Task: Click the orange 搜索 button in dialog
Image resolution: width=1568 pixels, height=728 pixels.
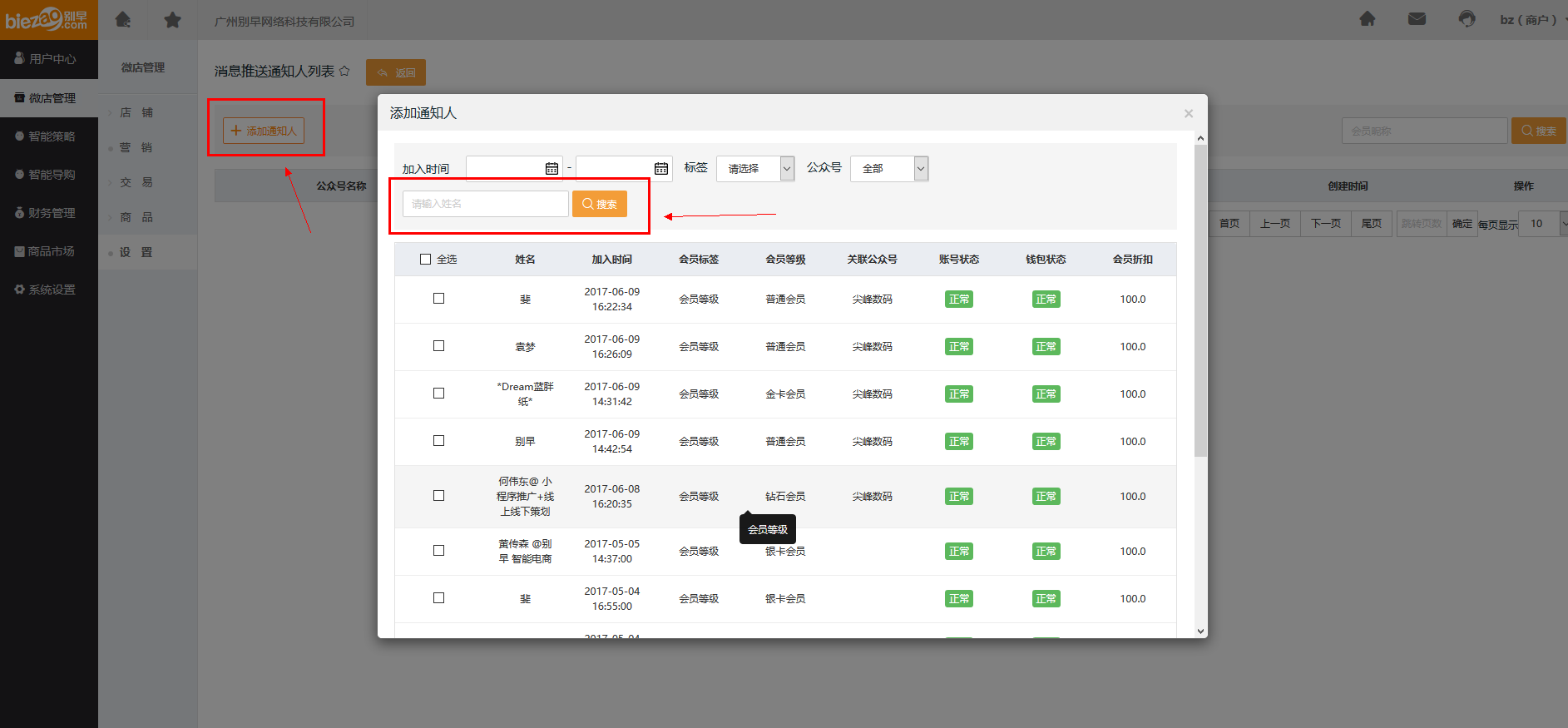Action: click(599, 204)
